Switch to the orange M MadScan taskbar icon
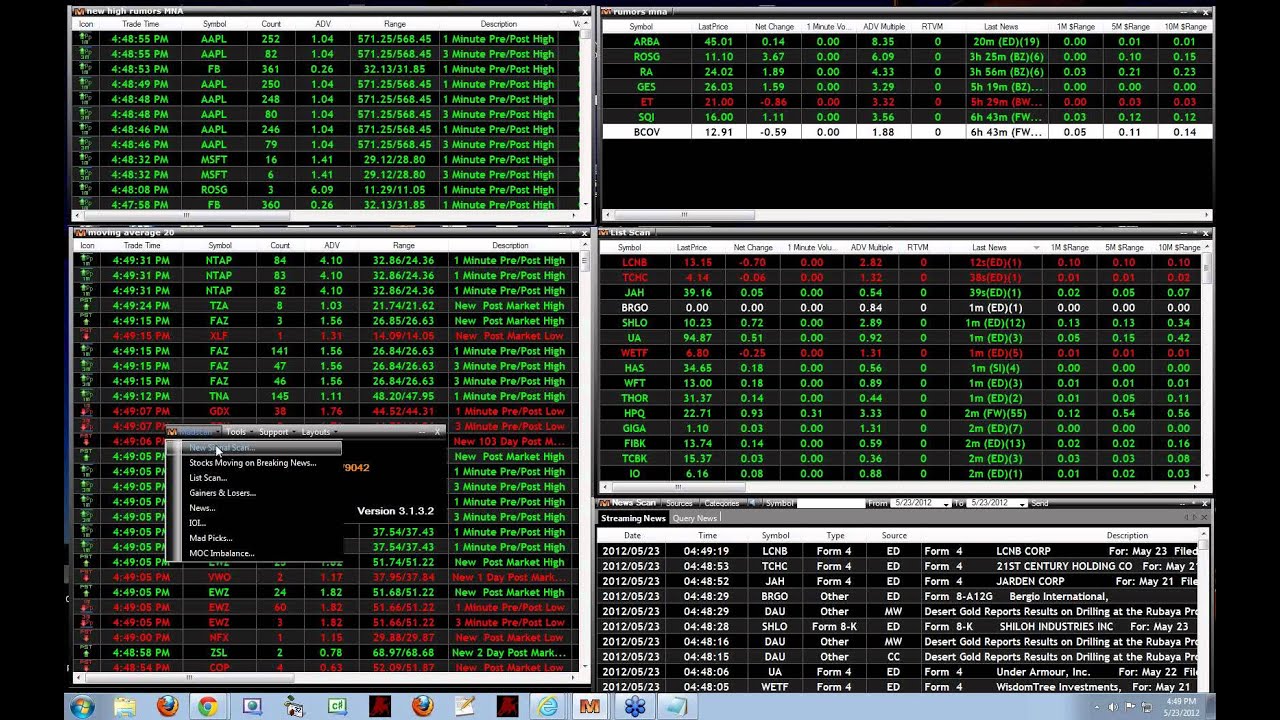 (590, 707)
